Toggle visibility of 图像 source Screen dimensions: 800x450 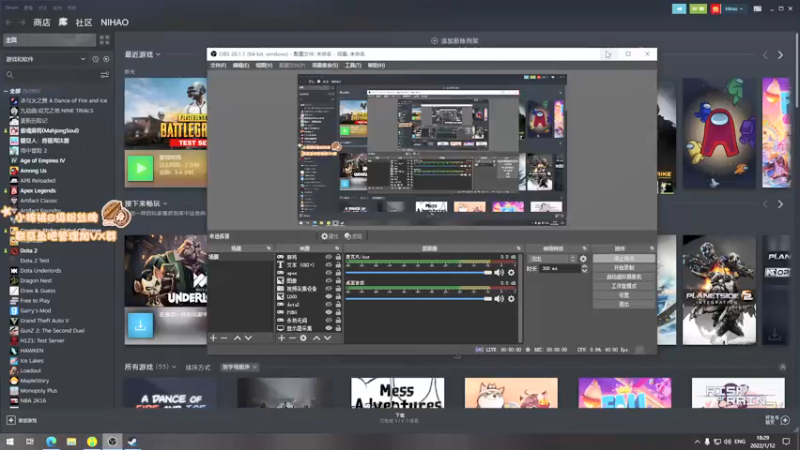click(329, 281)
